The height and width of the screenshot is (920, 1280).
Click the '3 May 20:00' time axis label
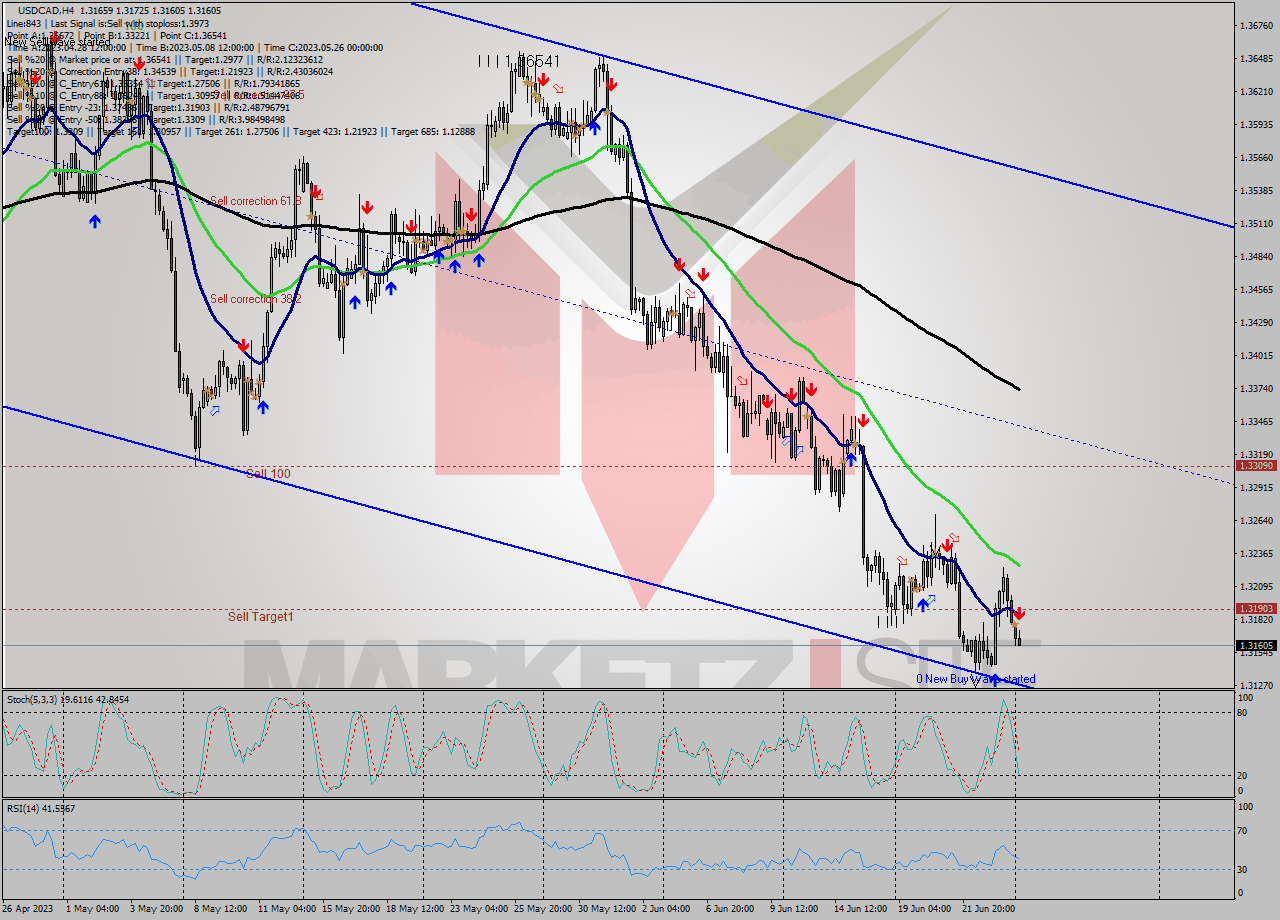(156, 908)
